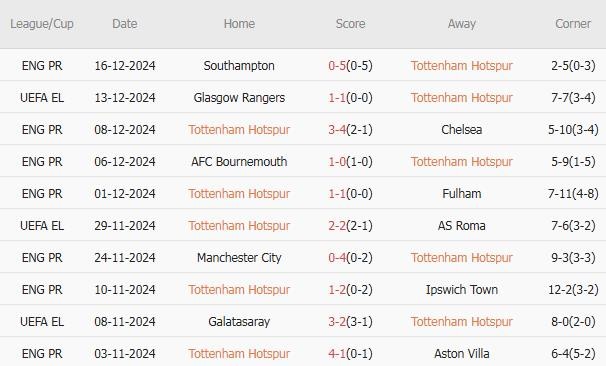Click the 12-2(3-2) corner result
Viewport: 606px width, 366px height.
[x=573, y=290]
